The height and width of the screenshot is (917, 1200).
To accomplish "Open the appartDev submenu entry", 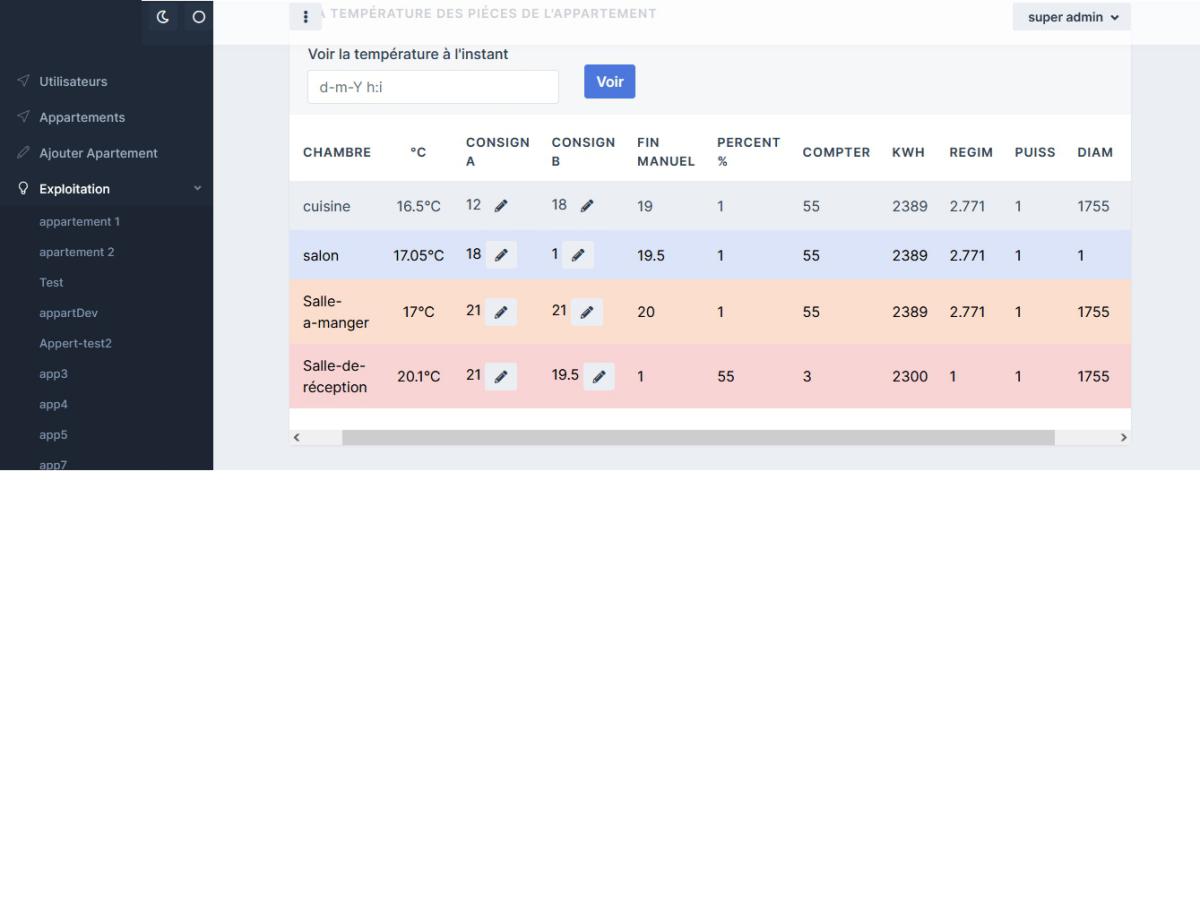I will [x=68, y=313].
